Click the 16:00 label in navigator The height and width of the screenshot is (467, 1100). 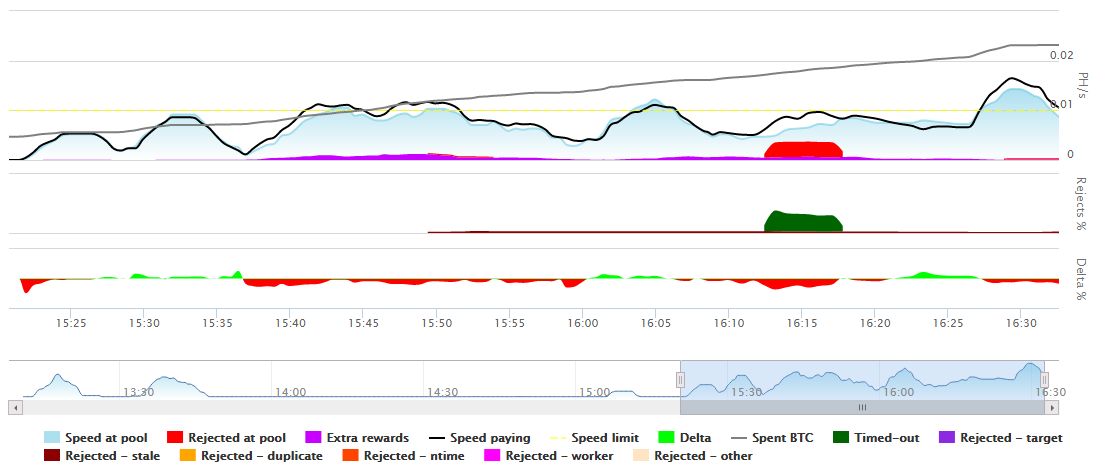tap(898, 392)
